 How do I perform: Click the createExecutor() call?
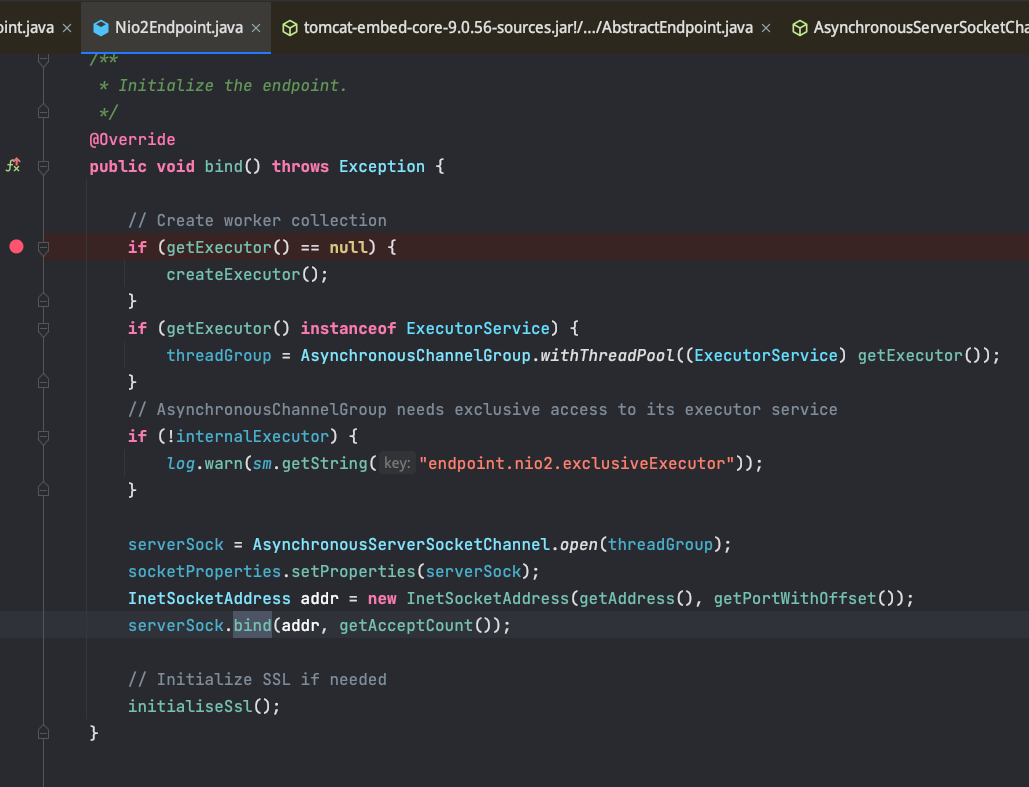coord(247,274)
